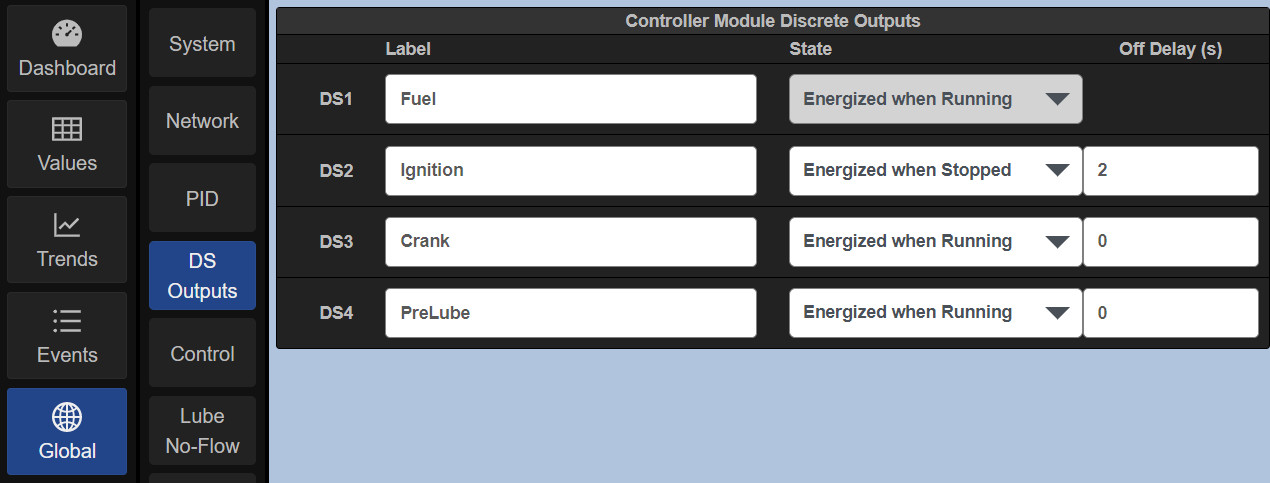
Task: Click the Crank label input
Action: [x=570, y=242]
